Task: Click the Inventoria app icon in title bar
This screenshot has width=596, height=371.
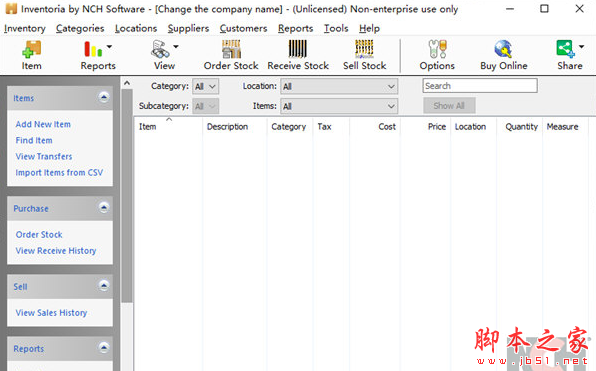Action: 11,8
